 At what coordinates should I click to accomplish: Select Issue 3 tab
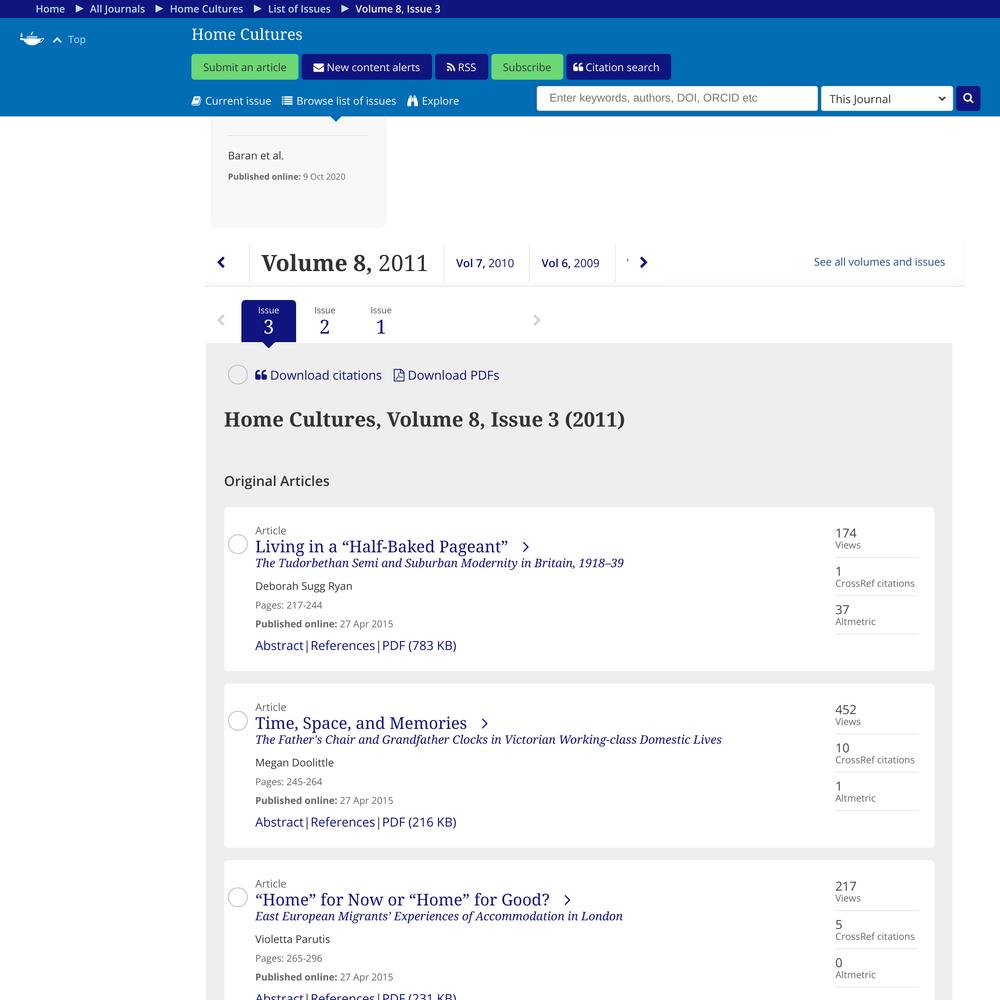268,321
